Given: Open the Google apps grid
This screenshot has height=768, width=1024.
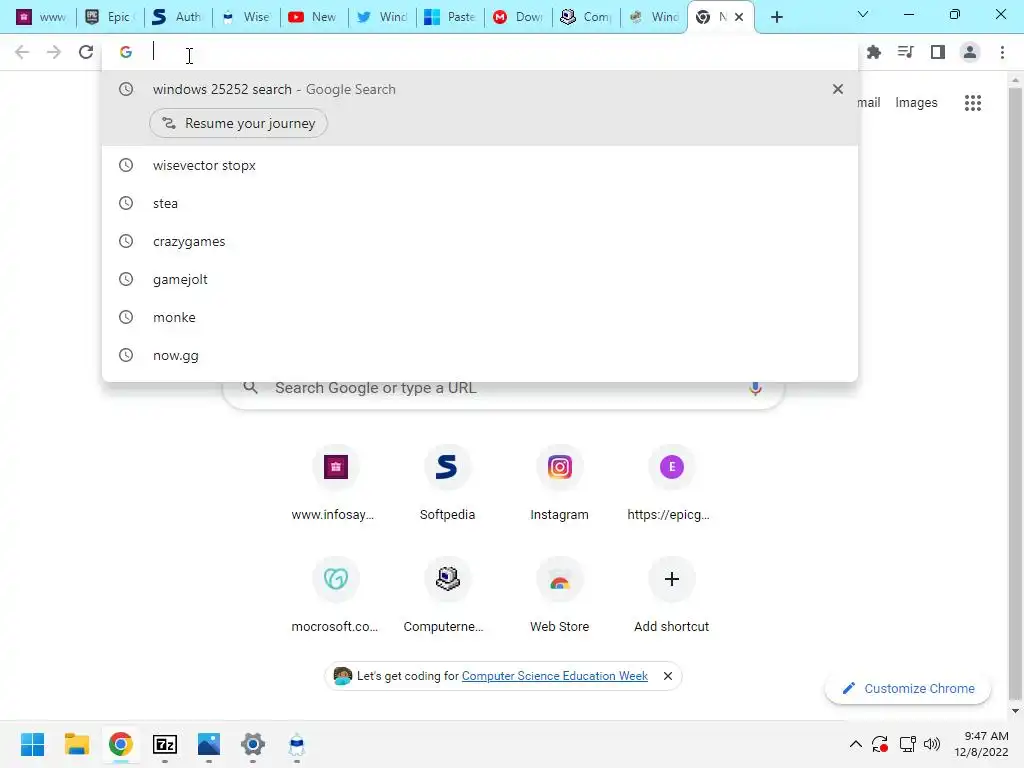Looking at the screenshot, I should [x=972, y=103].
